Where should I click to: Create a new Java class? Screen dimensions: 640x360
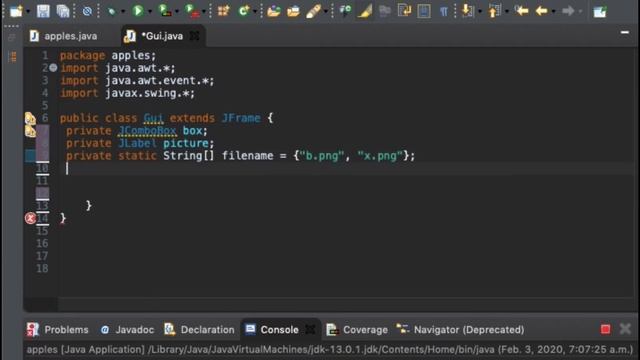pos(244,11)
